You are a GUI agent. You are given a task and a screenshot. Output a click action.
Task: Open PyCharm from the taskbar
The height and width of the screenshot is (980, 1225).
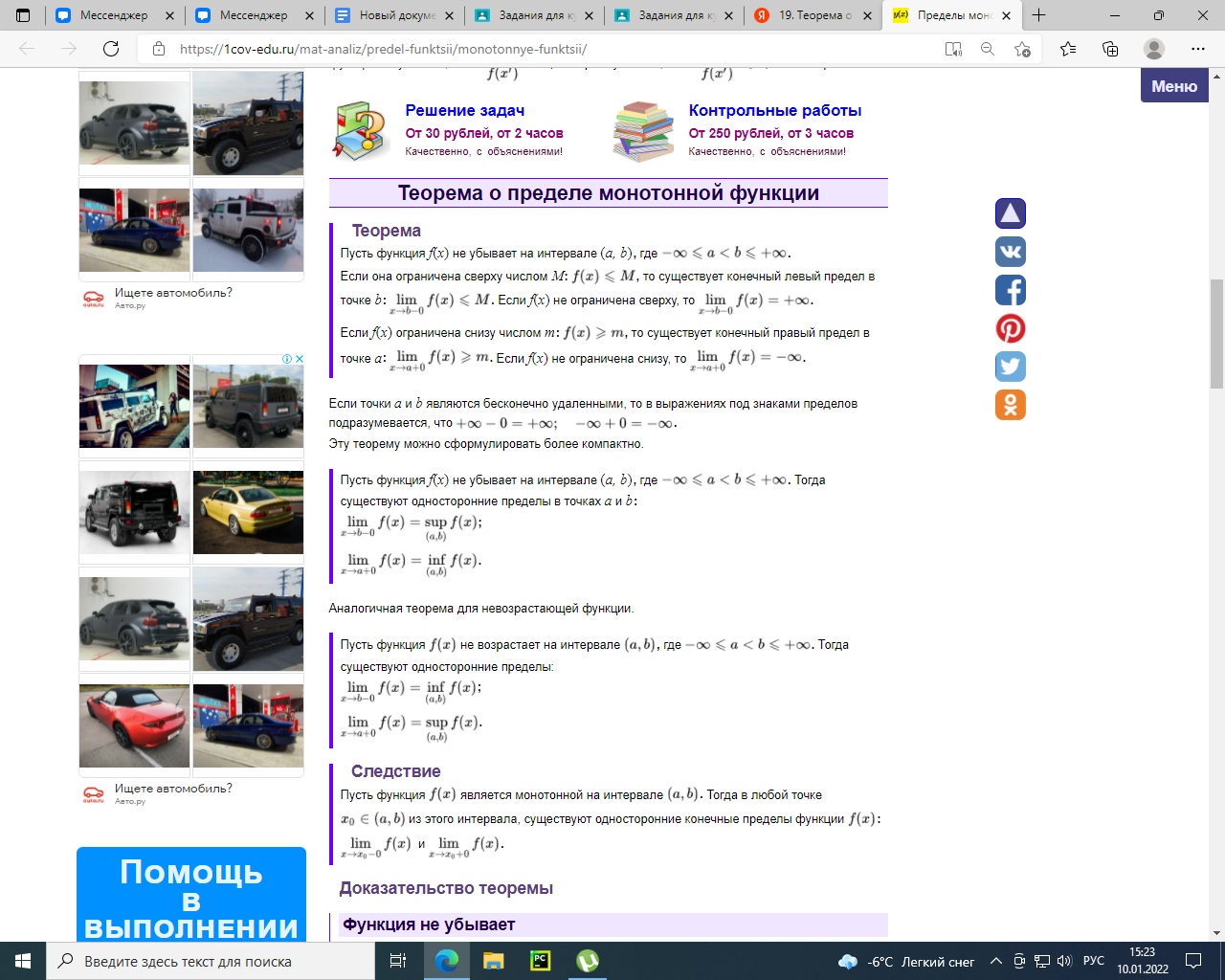(540, 961)
